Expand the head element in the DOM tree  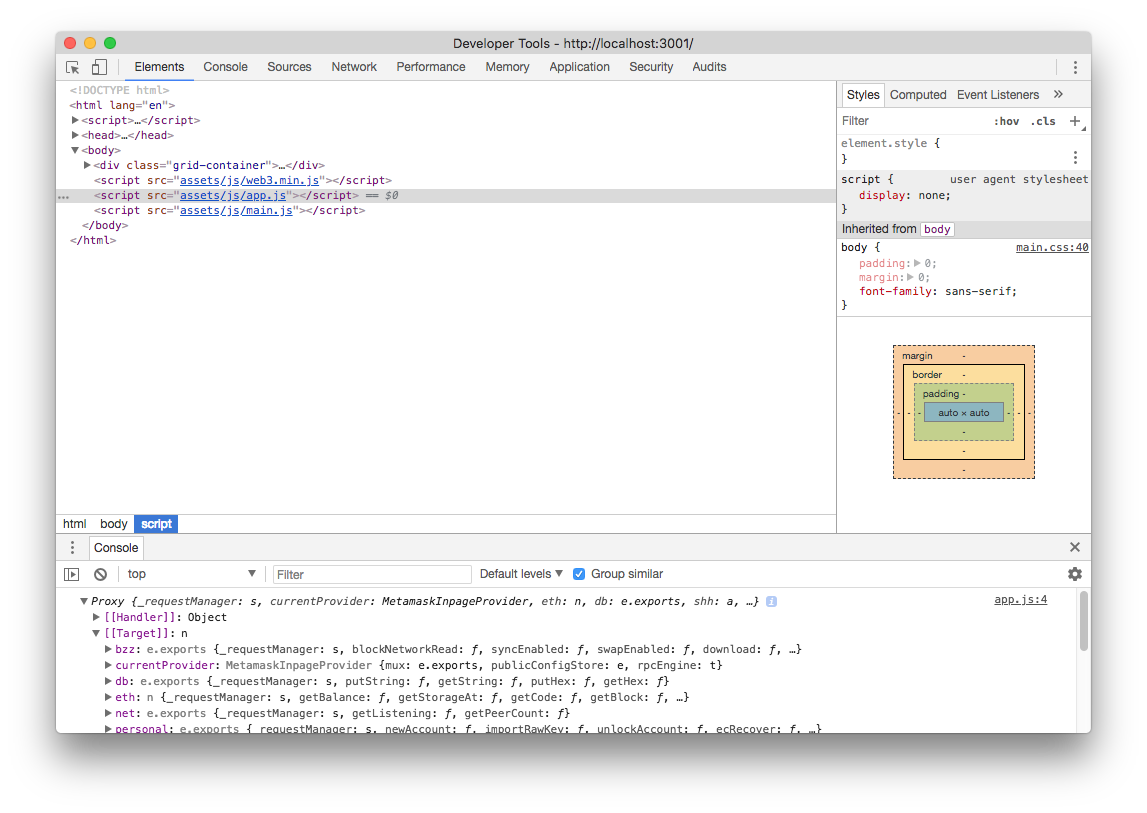click(75, 134)
